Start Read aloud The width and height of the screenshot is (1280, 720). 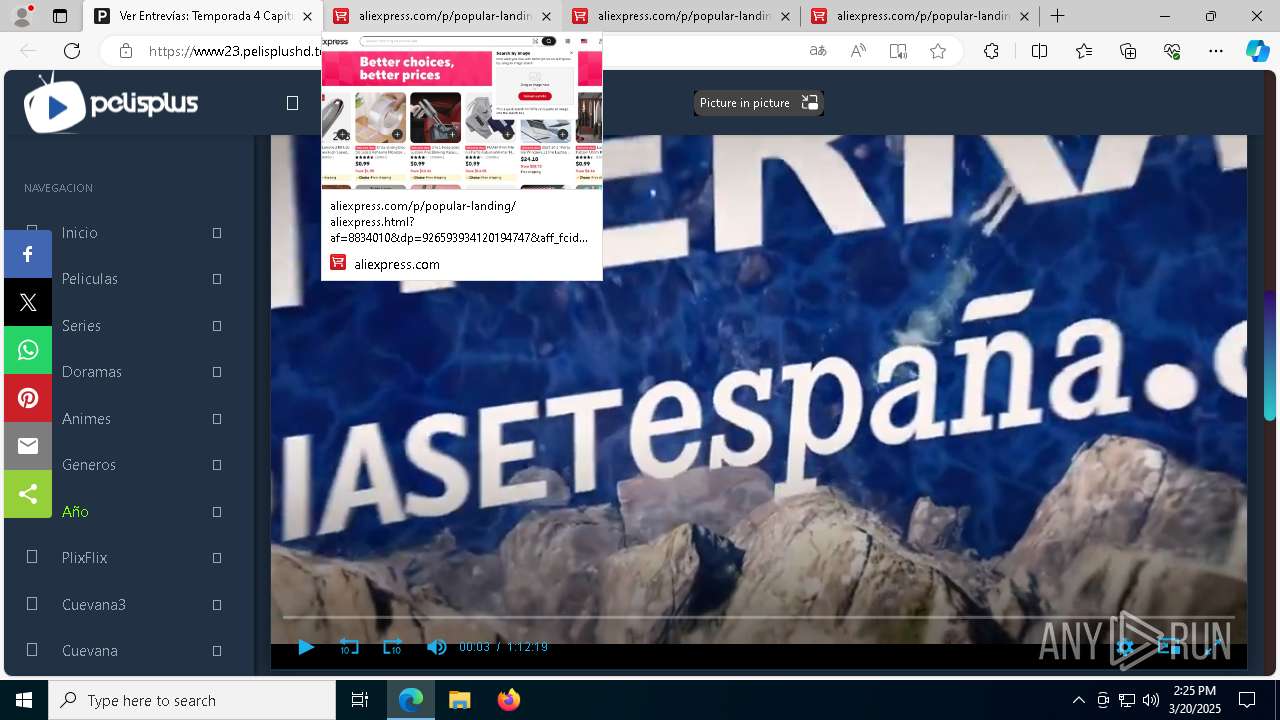click(858, 51)
